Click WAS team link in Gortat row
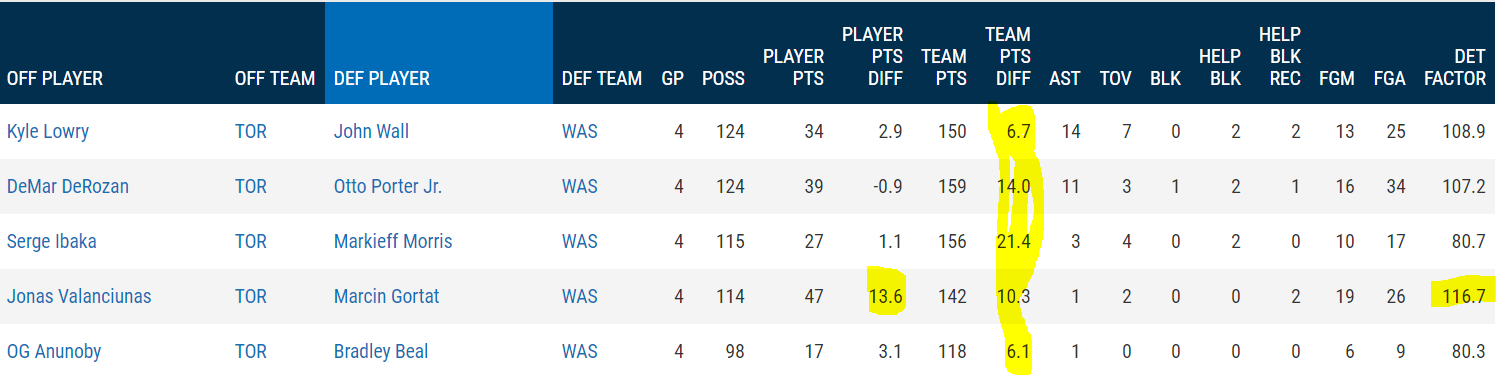This screenshot has height=377, width=1496. point(580,296)
